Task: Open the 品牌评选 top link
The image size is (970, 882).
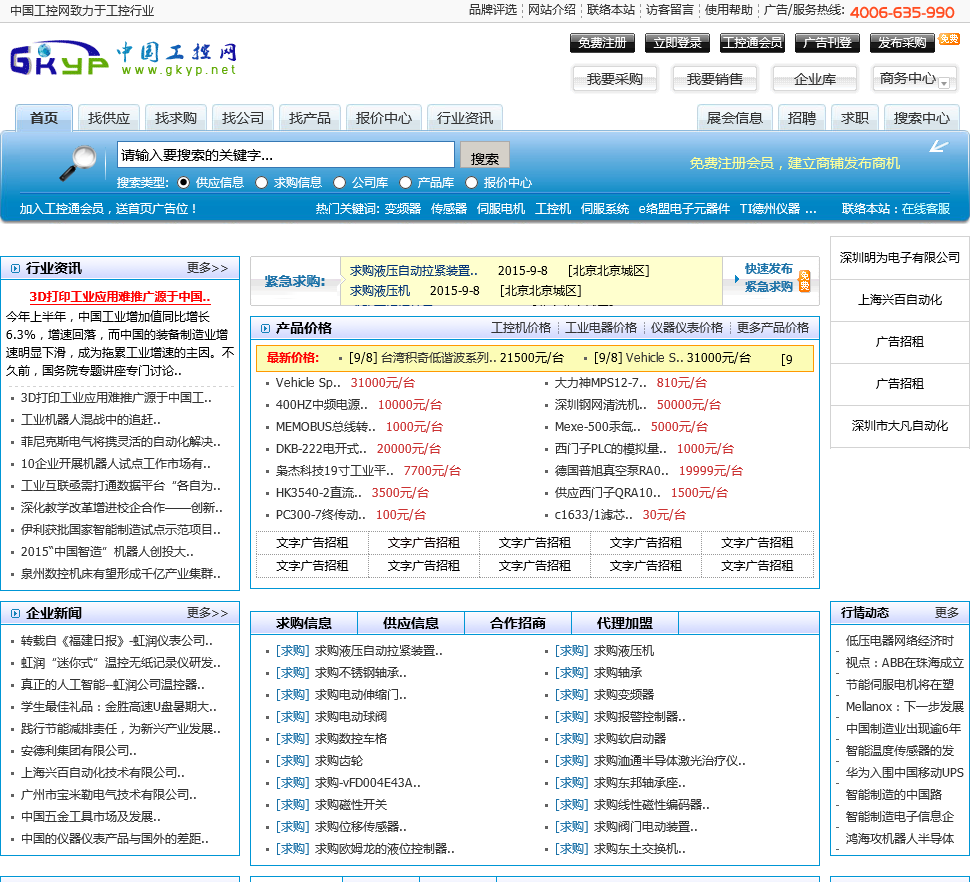Action: [x=492, y=10]
